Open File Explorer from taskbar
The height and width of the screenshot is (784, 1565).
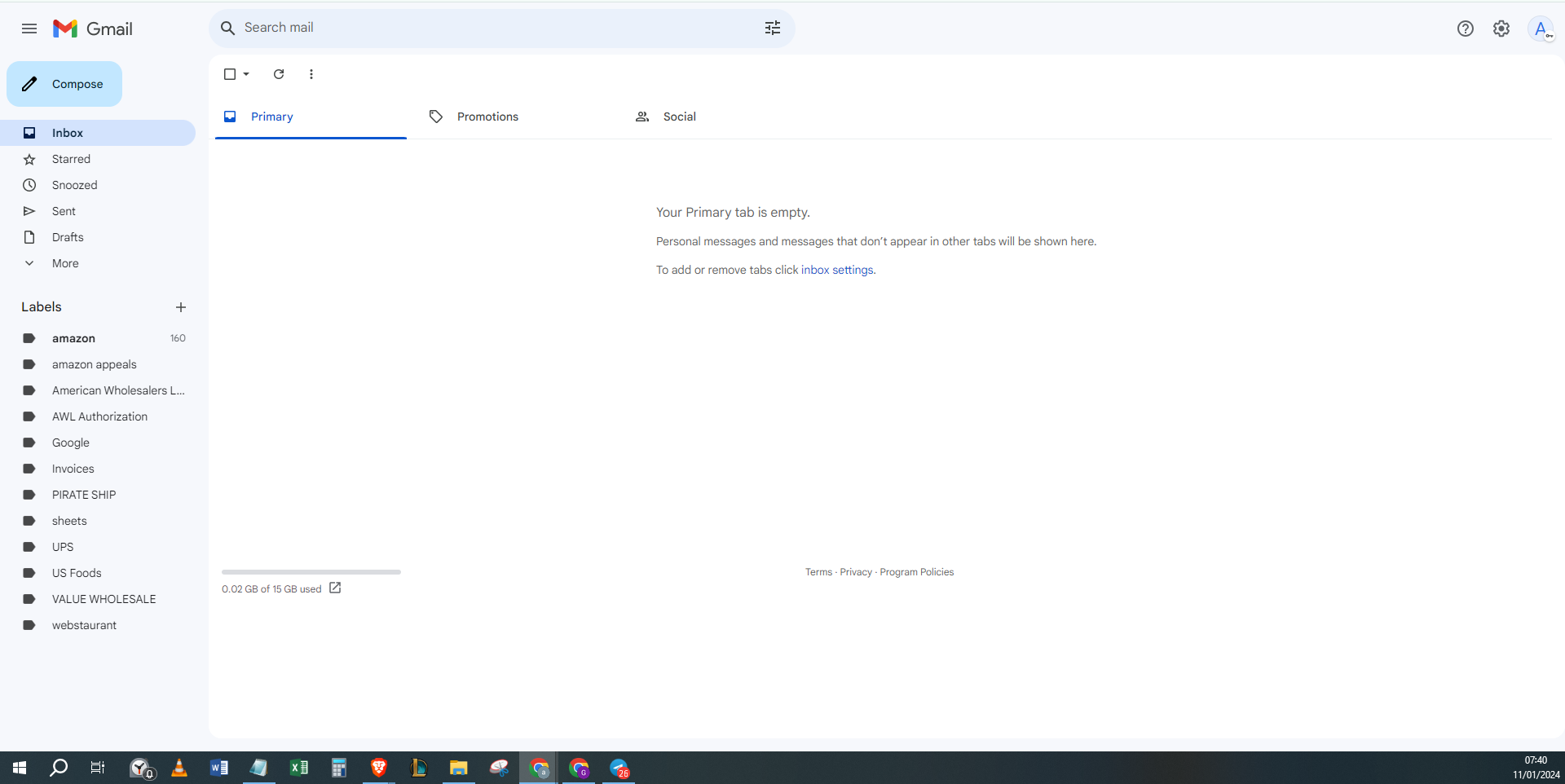pyautogui.click(x=459, y=768)
